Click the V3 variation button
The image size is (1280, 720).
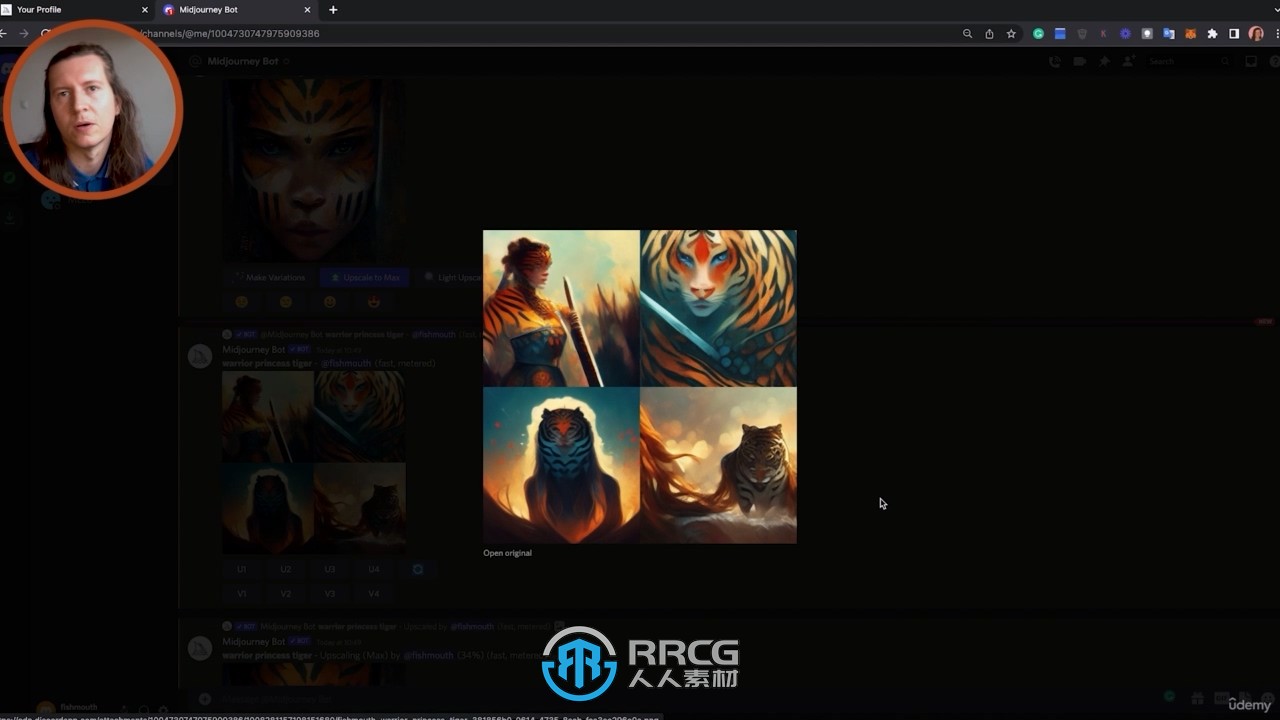(x=329, y=593)
